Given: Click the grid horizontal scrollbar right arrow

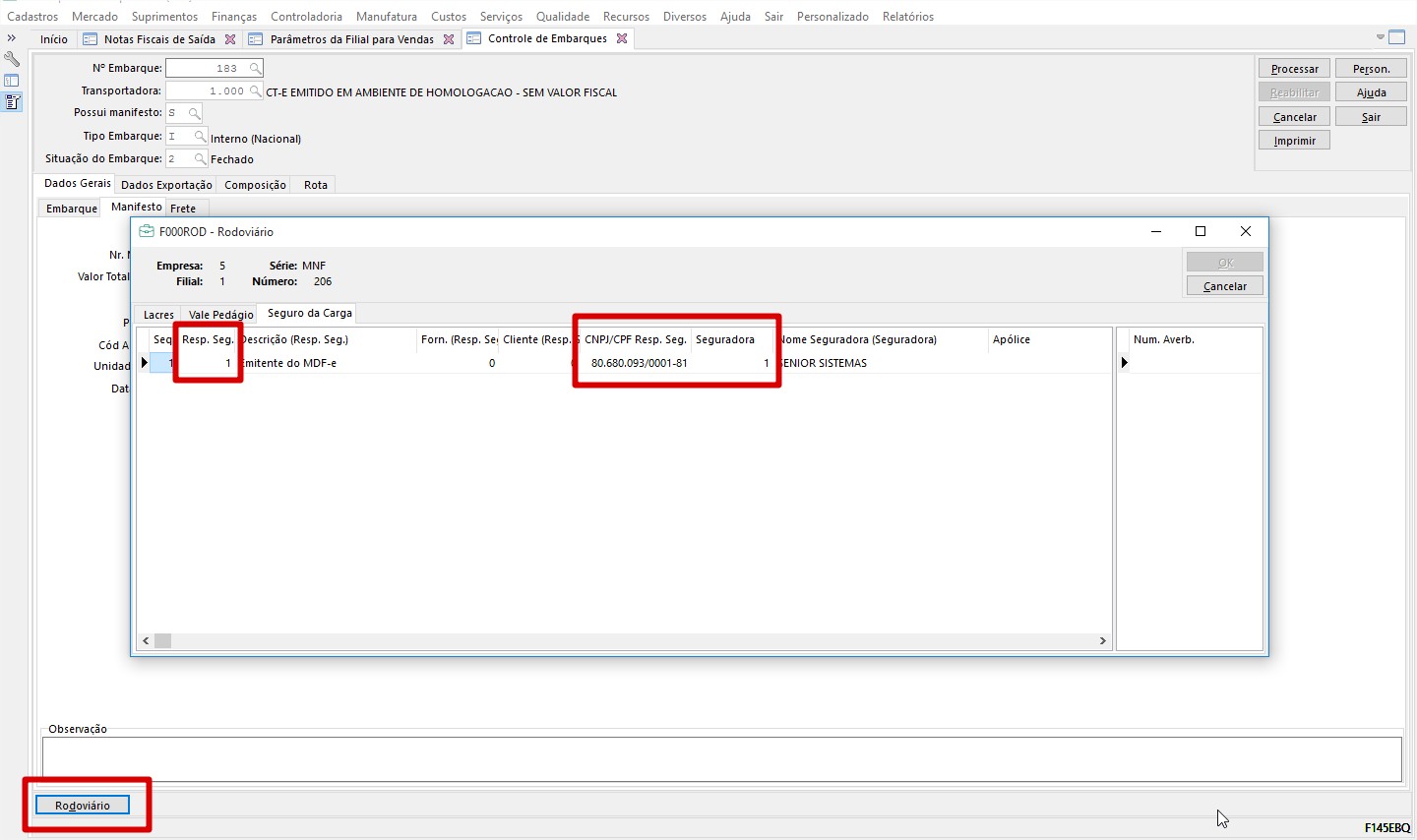Looking at the screenshot, I should coord(1102,641).
